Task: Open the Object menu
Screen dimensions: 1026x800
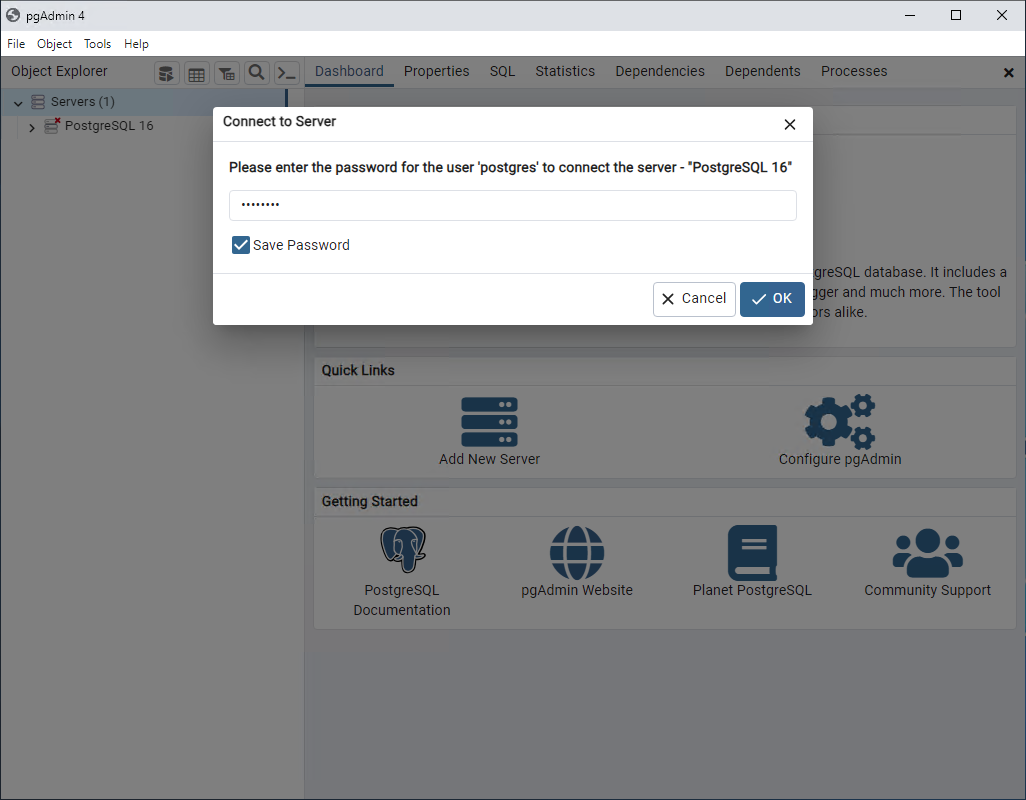Action: (x=54, y=44)
